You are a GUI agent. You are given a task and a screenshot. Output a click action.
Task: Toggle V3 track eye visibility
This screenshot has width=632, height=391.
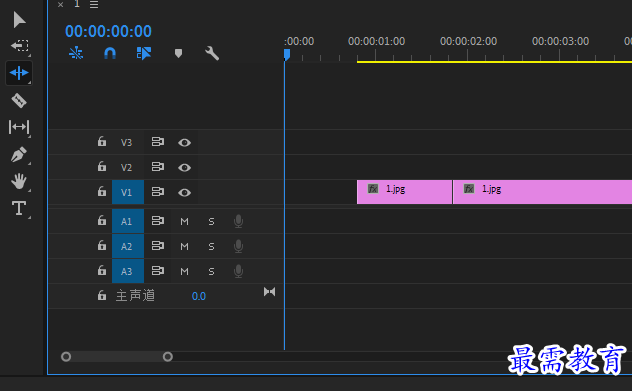[x=184, y=143]
